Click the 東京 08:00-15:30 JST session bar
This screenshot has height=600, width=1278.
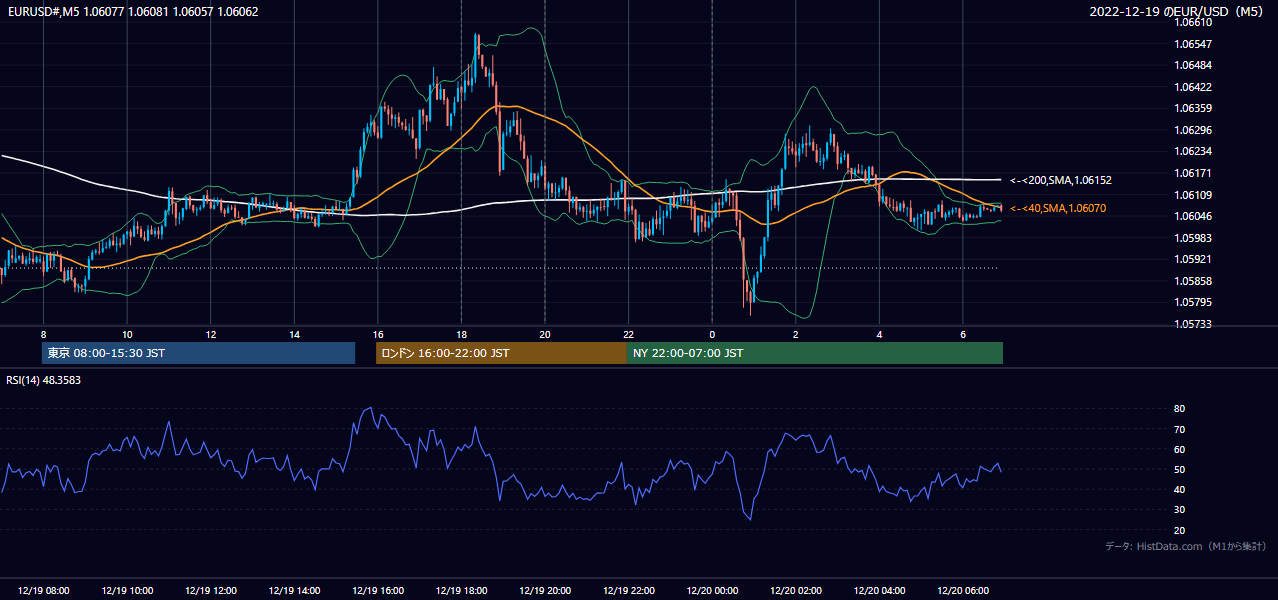pos(198,353)
